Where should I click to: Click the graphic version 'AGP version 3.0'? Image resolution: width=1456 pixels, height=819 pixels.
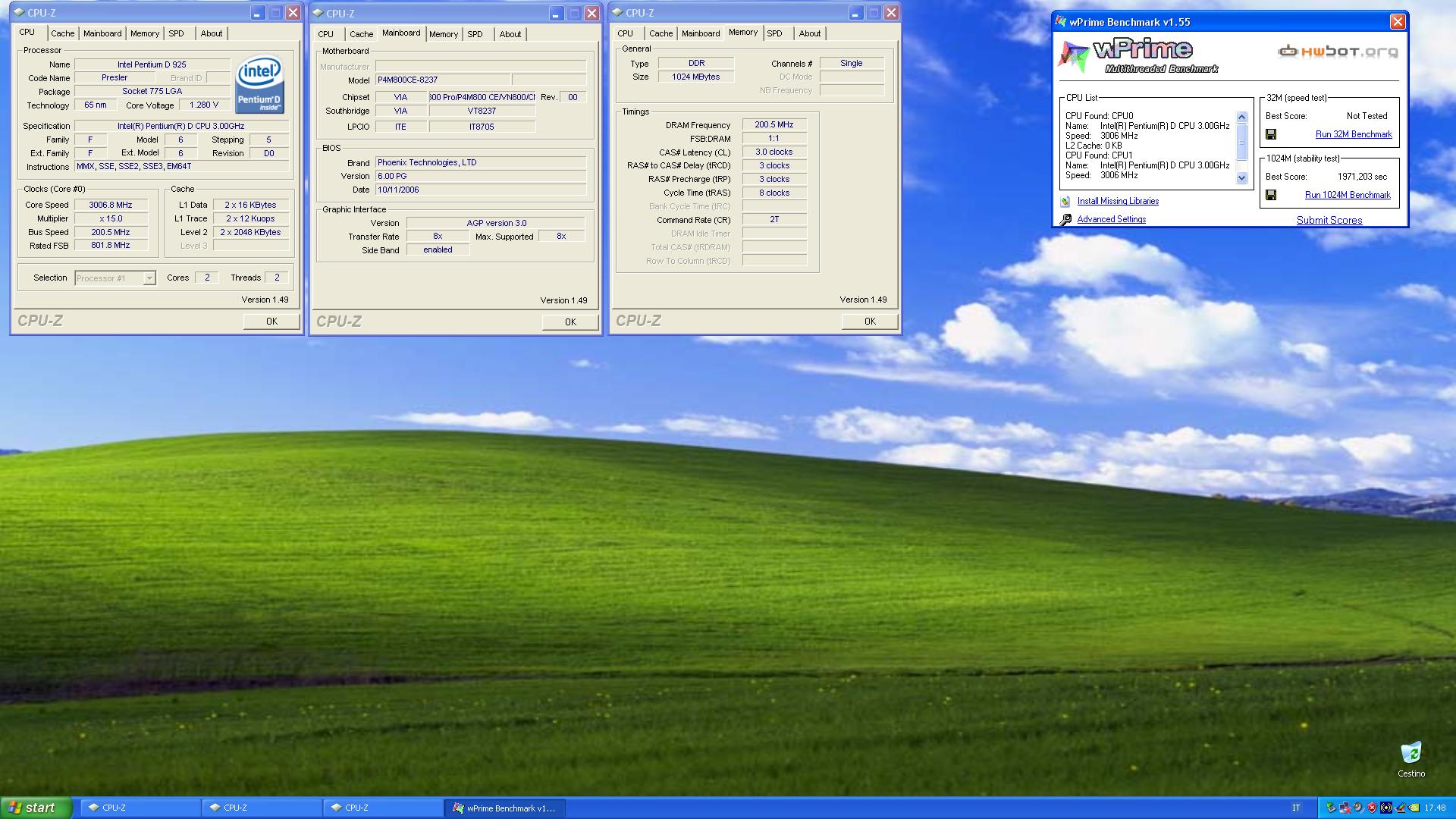[x=496, y=223]
